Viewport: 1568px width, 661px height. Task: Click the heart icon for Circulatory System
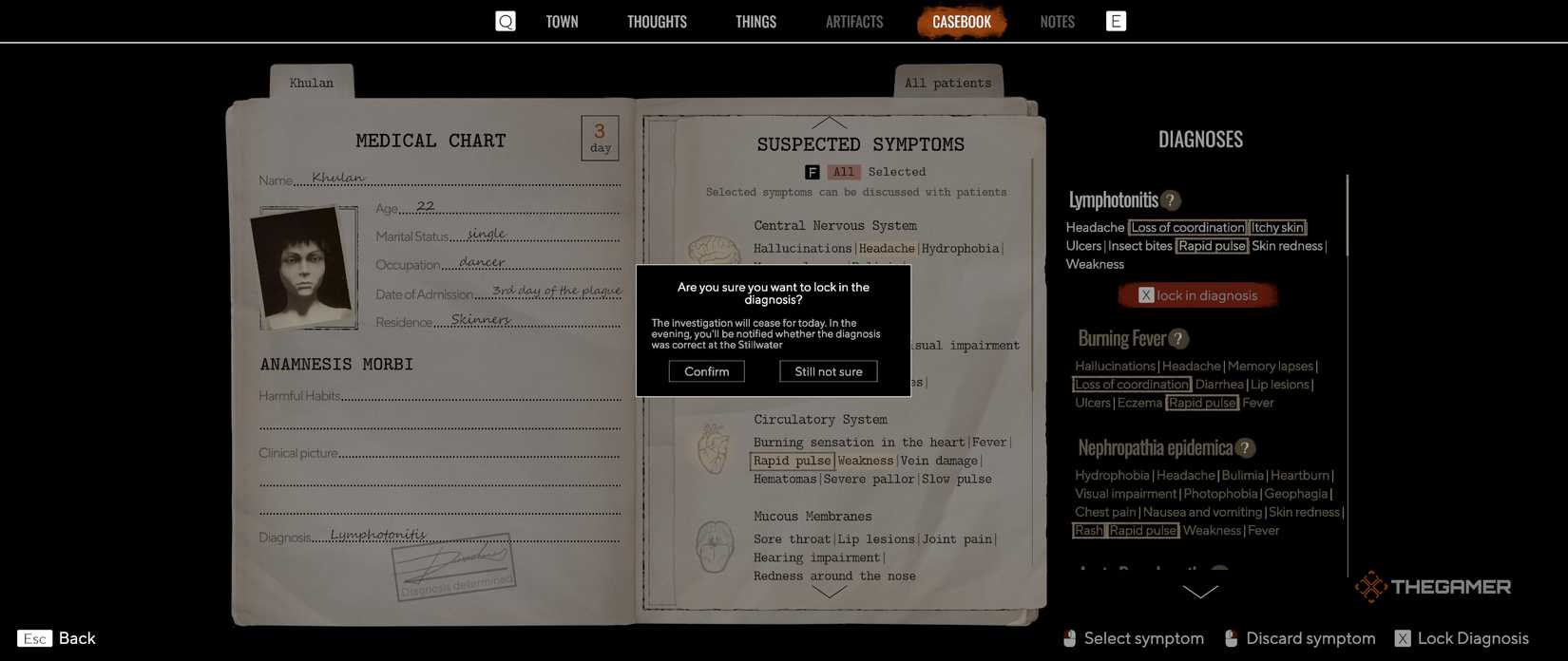coord(714,449)
